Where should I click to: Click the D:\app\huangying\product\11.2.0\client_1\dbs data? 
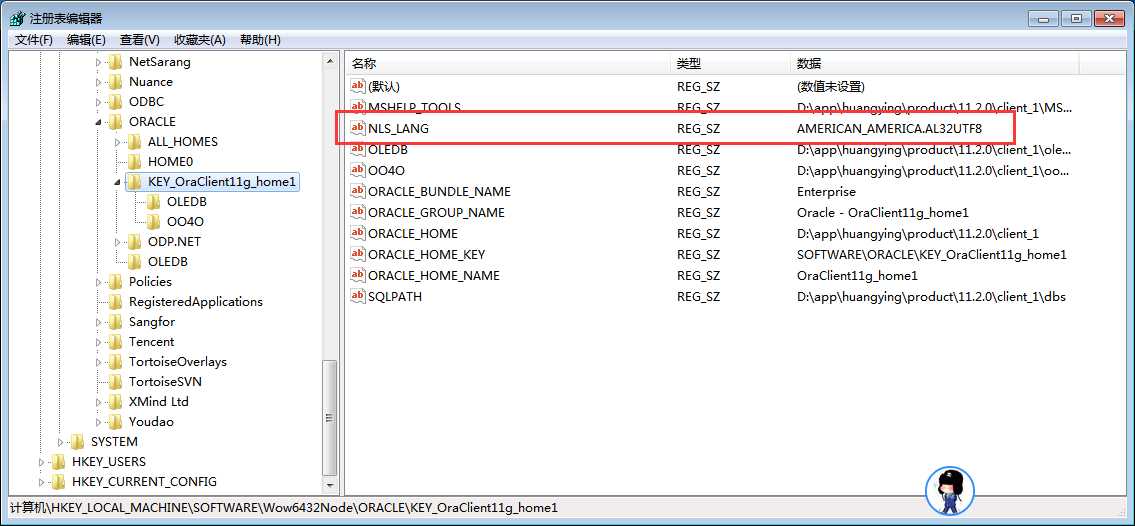931,296
